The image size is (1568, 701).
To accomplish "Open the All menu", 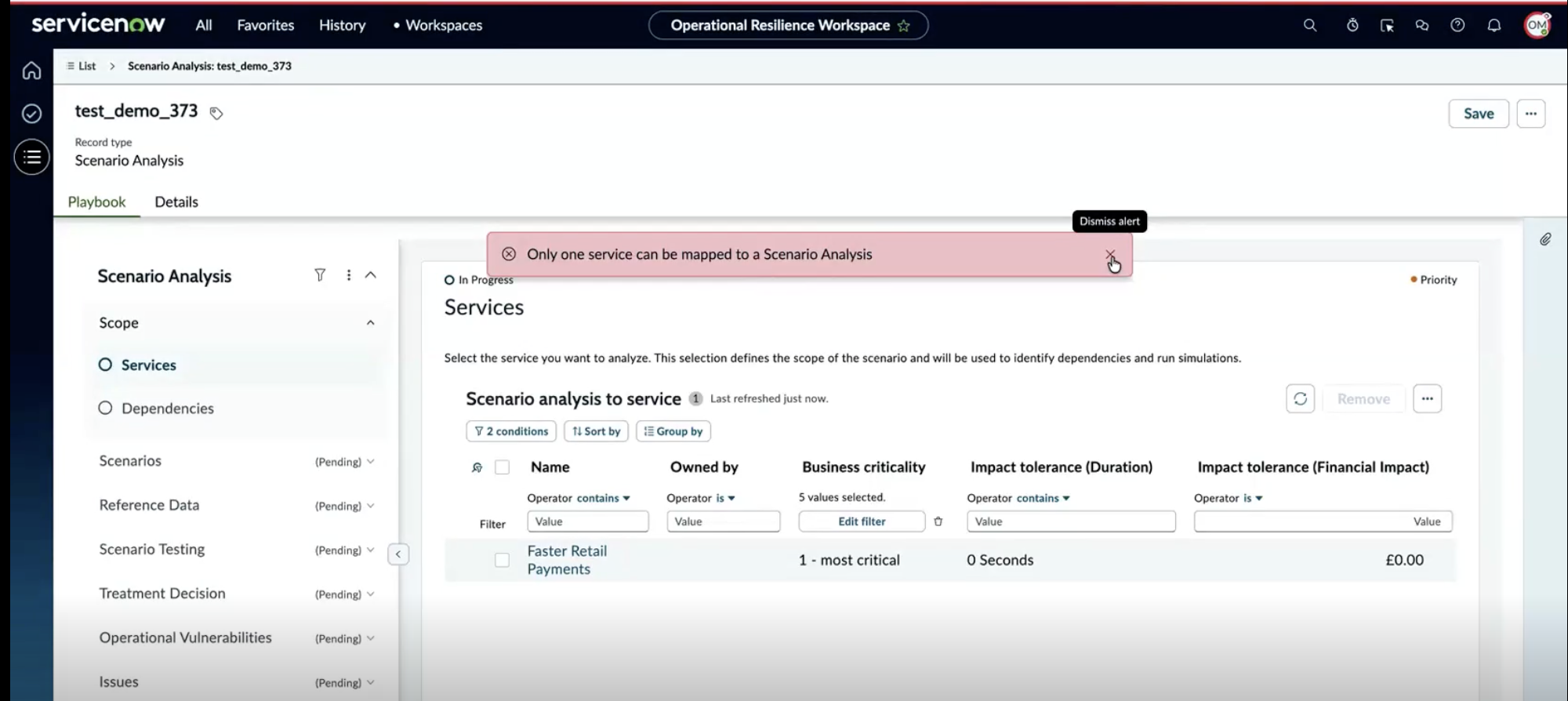I will pos(204,25).
